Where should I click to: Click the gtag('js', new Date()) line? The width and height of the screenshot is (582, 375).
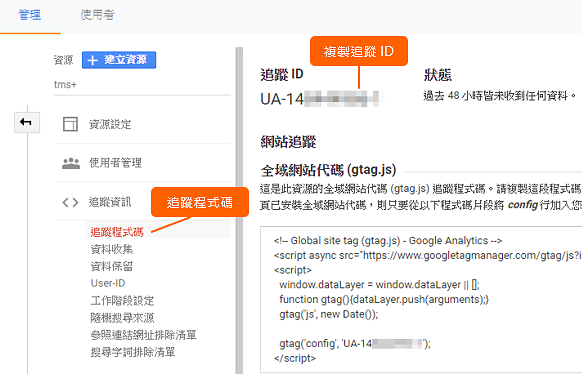pyautogui.click(x=328, y=314)
